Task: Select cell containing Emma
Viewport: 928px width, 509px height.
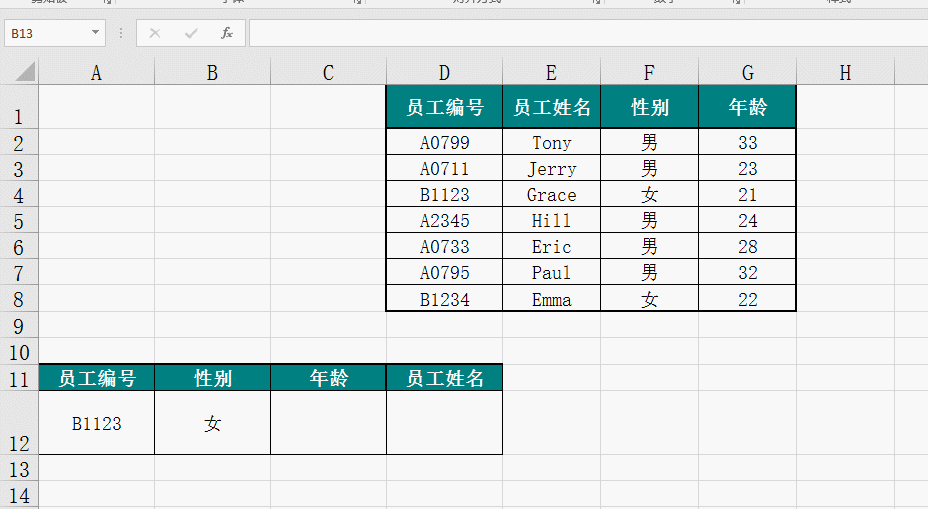Action: click(552, 298)
